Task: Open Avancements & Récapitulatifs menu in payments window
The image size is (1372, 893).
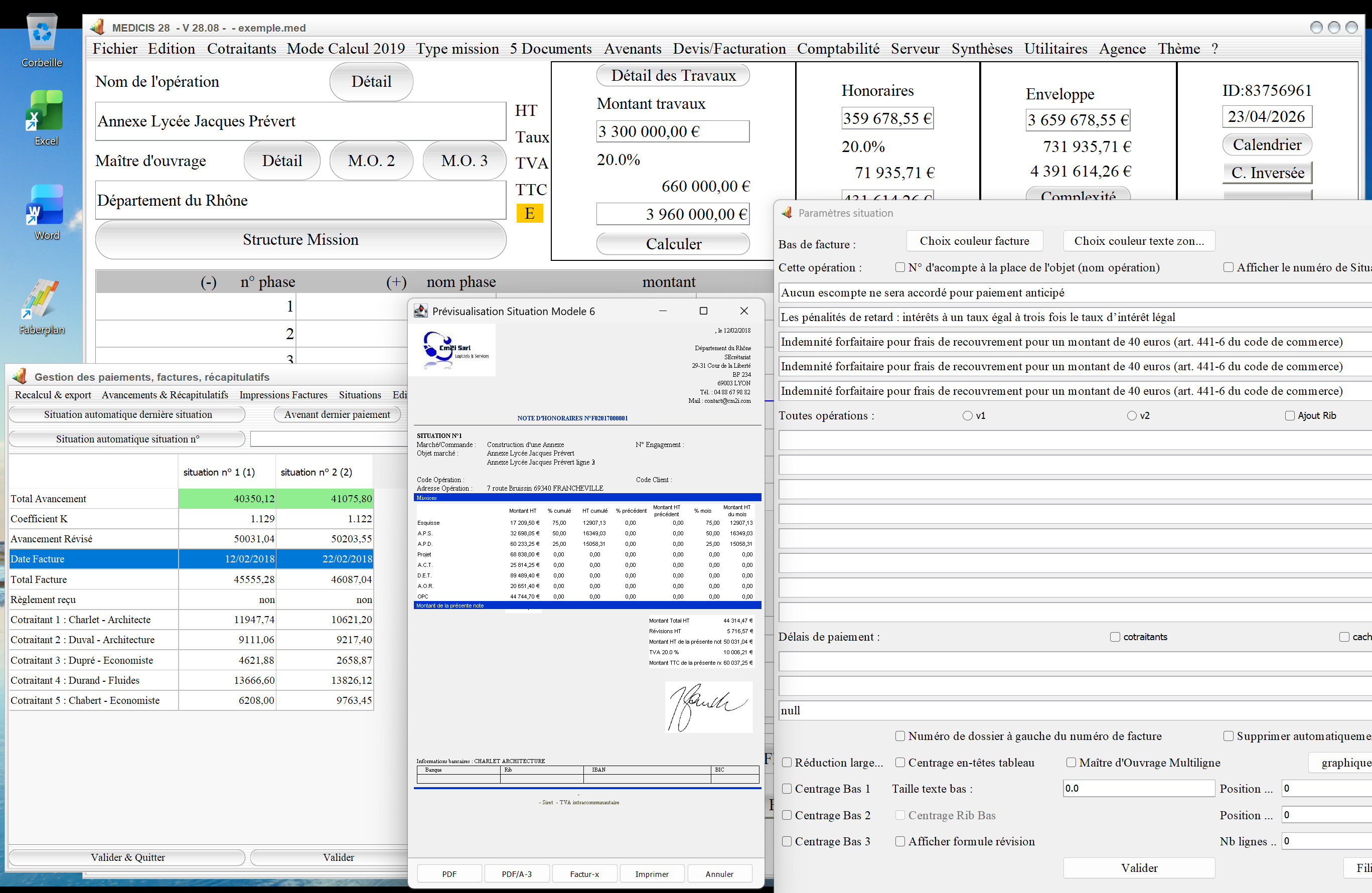Action: (x=165, y=394)
